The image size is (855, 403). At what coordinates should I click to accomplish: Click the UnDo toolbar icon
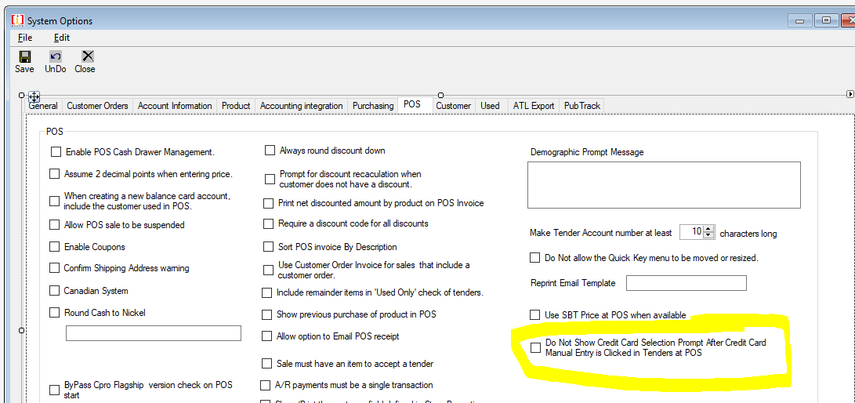55,57
